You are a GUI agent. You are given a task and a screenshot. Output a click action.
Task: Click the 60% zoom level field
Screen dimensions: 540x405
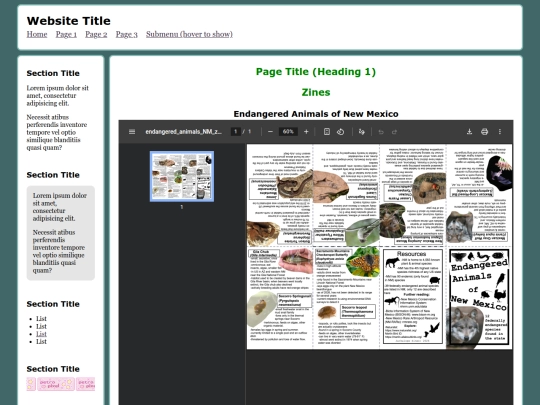click(288, 132)
